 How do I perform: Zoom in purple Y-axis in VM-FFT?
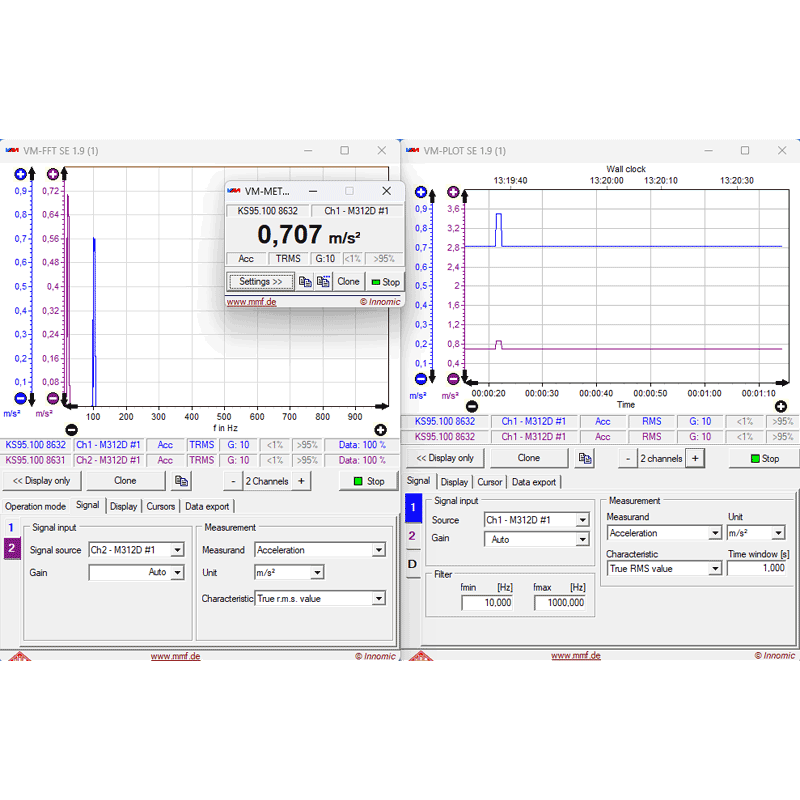tap(53, 174)
